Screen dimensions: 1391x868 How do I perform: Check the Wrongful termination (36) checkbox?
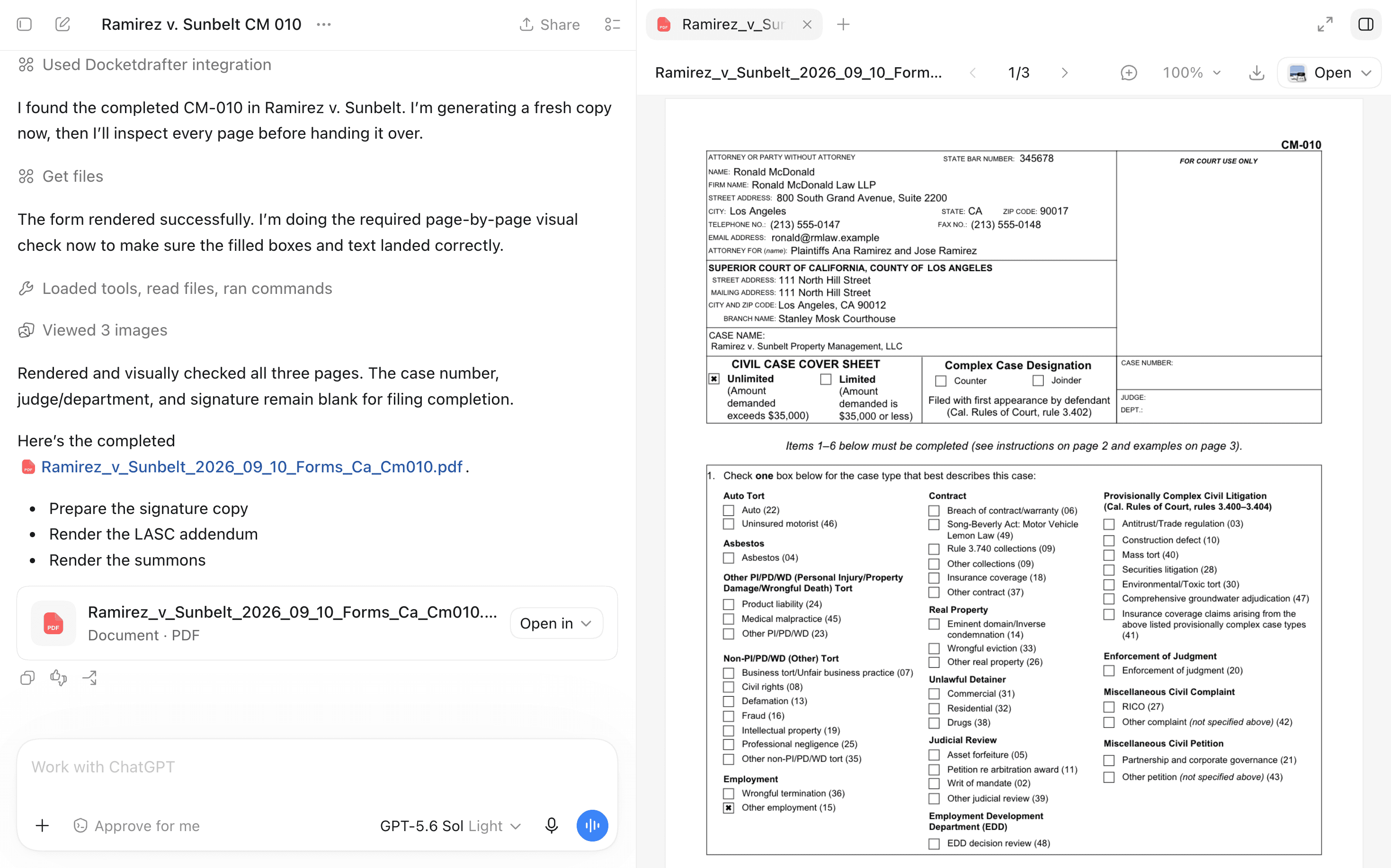(x=729, y=793)
